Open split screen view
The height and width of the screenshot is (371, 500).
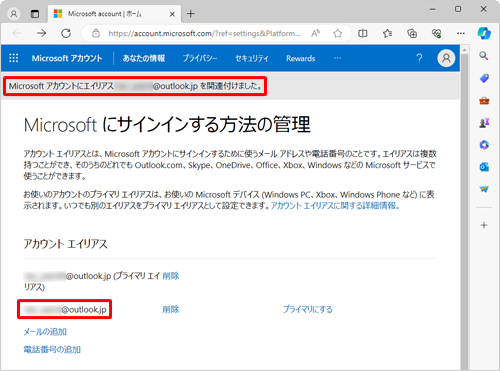pos(363,33)
